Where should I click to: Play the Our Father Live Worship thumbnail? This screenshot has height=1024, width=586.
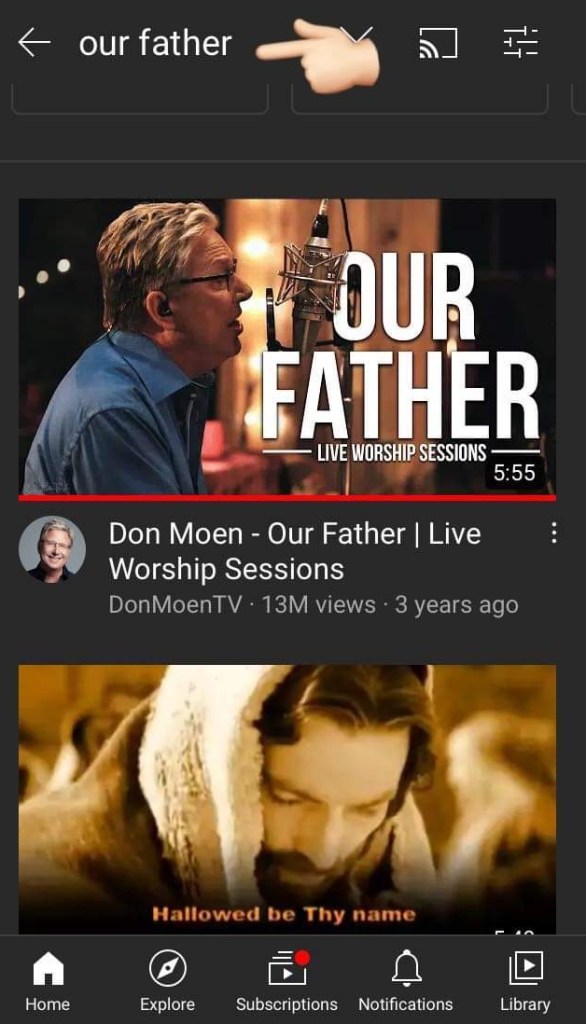click(x=287, y=346)
